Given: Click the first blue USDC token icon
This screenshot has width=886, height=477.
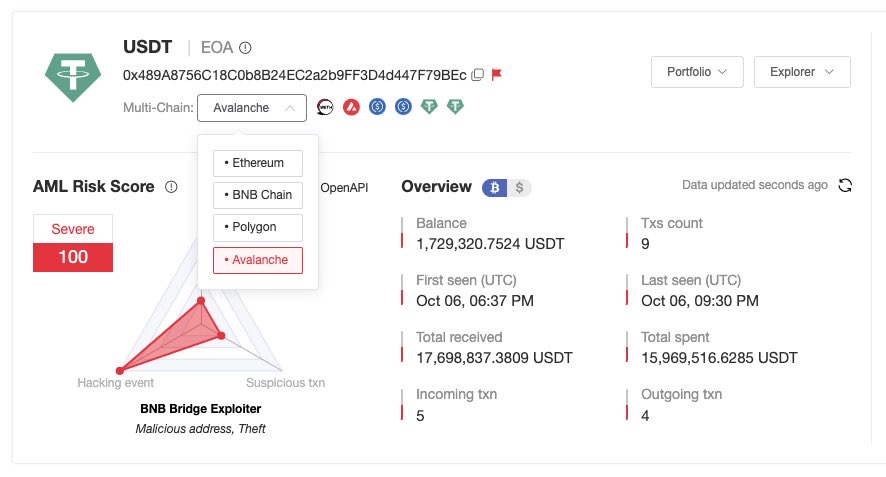Looking at the screenshot, I should 377,107.
